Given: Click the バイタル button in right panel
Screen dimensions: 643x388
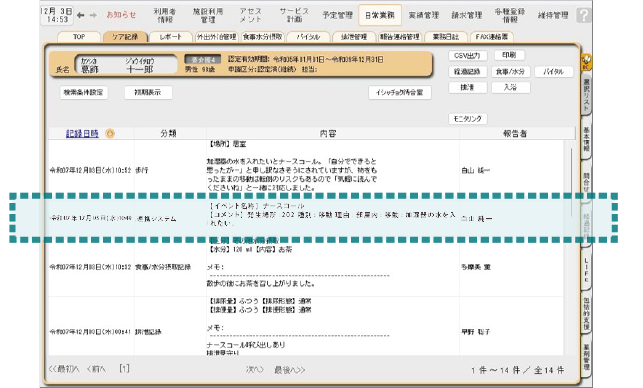Looking at the screenshot, I should [554, 71].
